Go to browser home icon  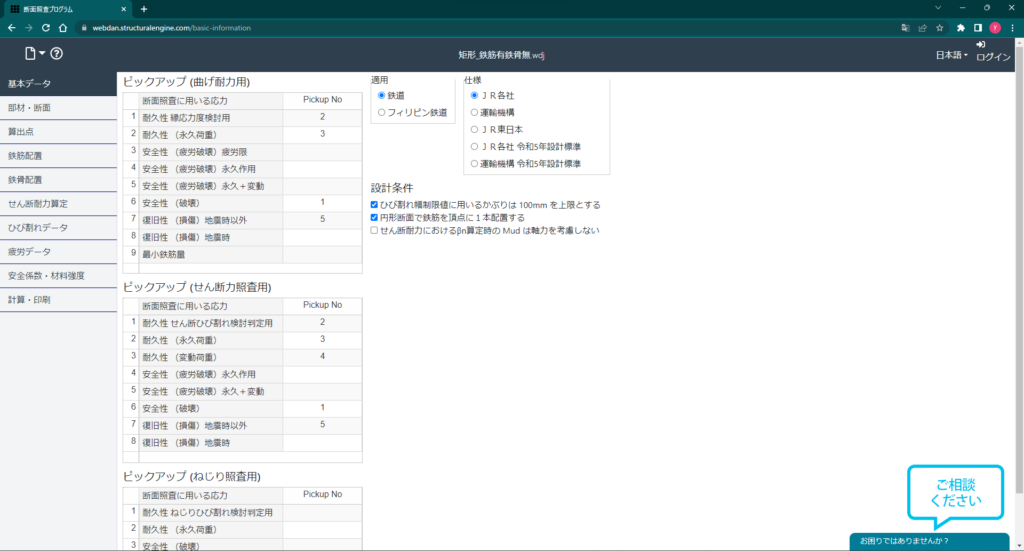pyautogui.click(x=63, y=27)
